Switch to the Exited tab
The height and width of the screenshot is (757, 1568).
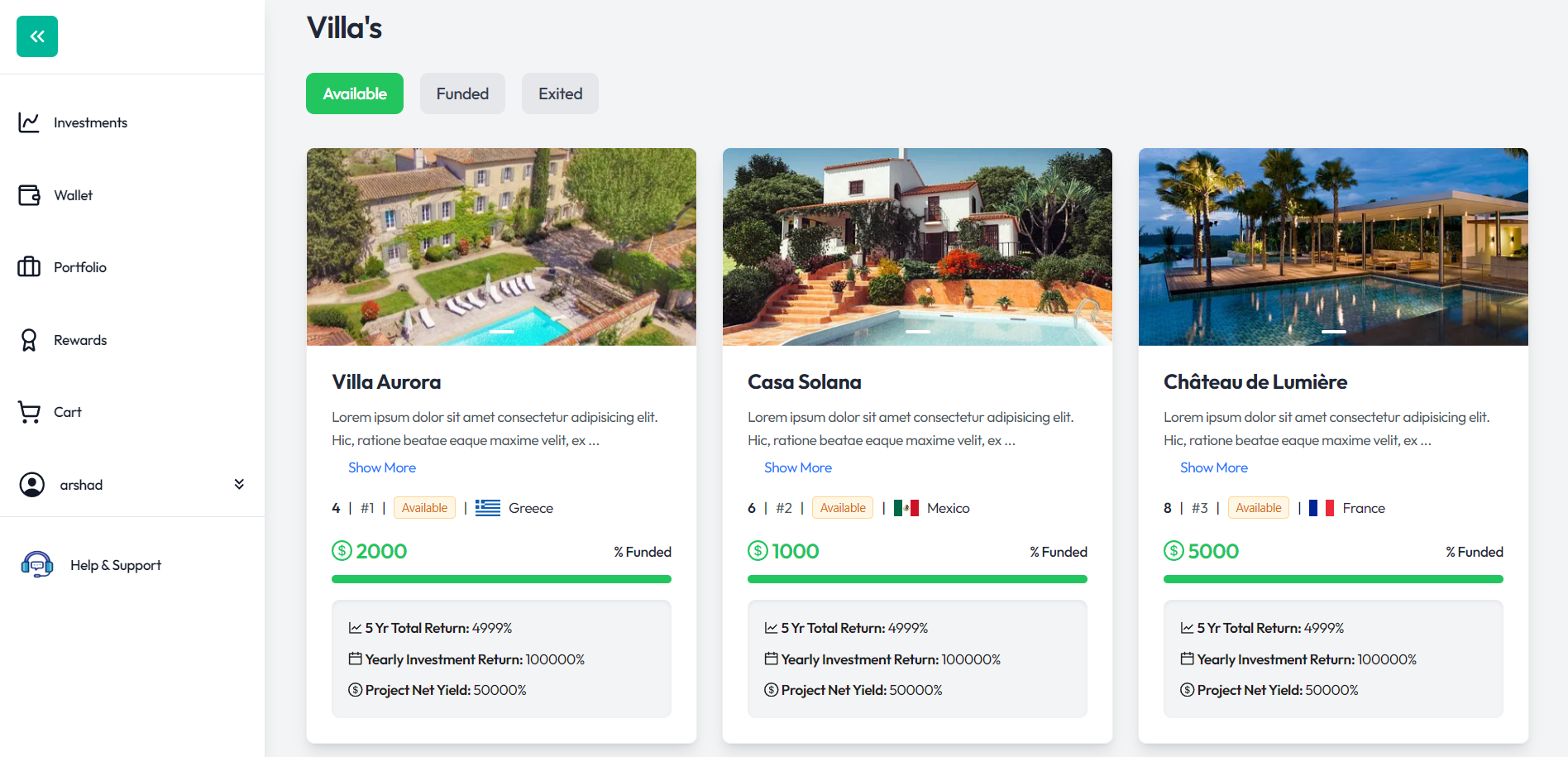[x=560, y=93]
